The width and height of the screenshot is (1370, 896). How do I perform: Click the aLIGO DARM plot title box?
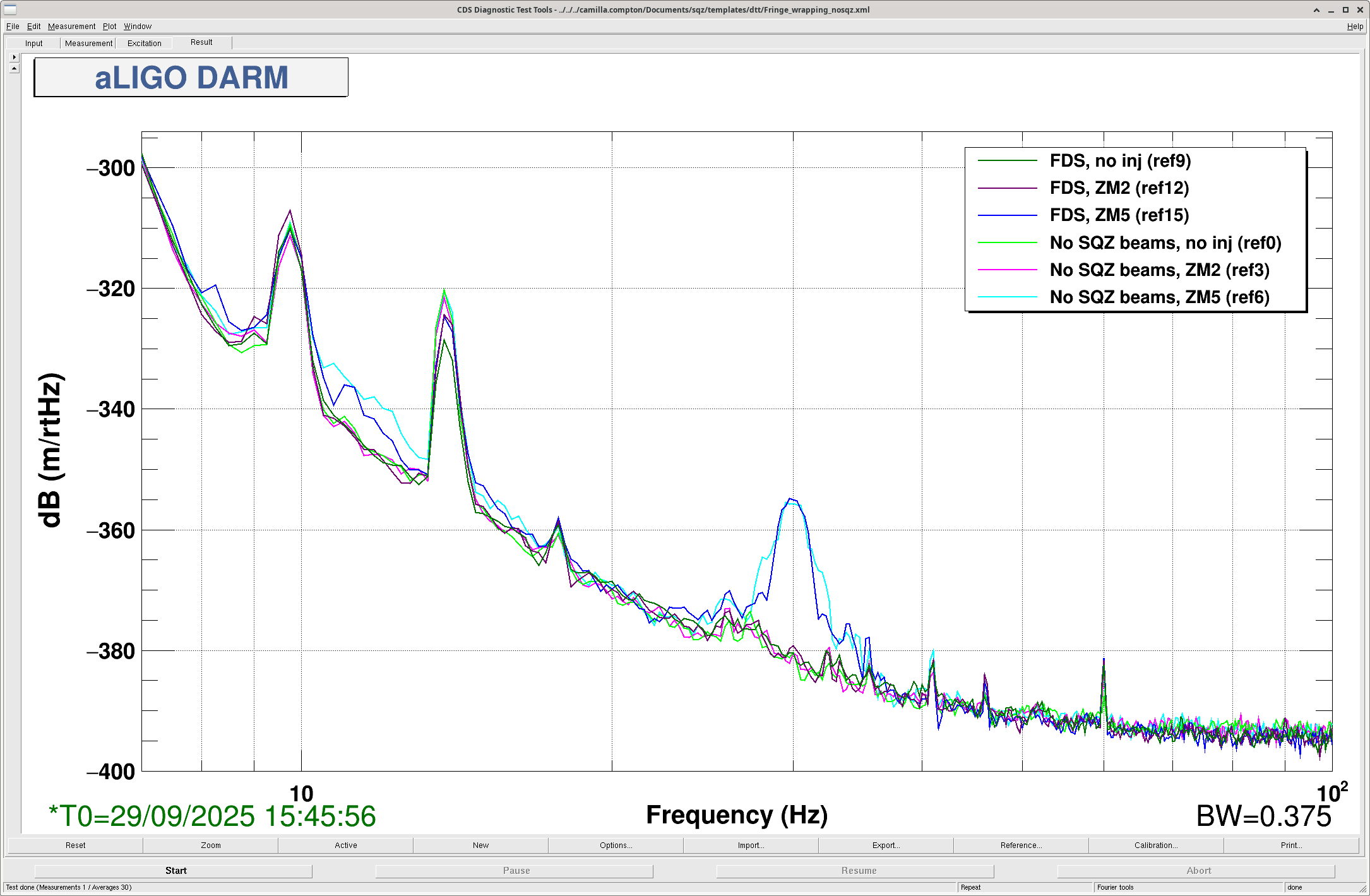[x=191, y=78]
